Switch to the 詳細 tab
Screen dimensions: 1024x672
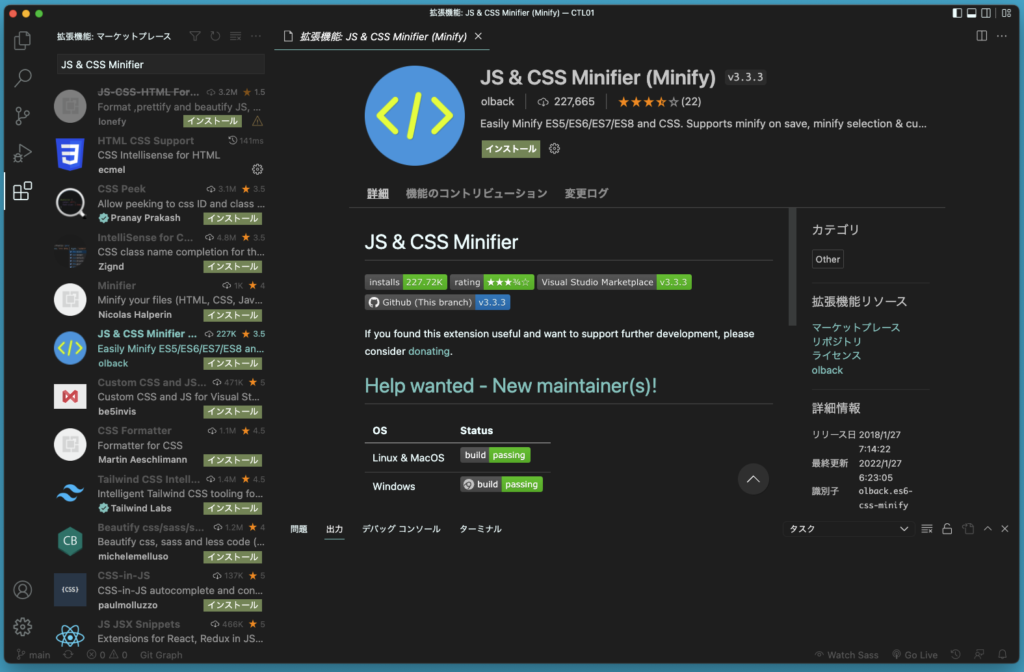tap(377, 193)
